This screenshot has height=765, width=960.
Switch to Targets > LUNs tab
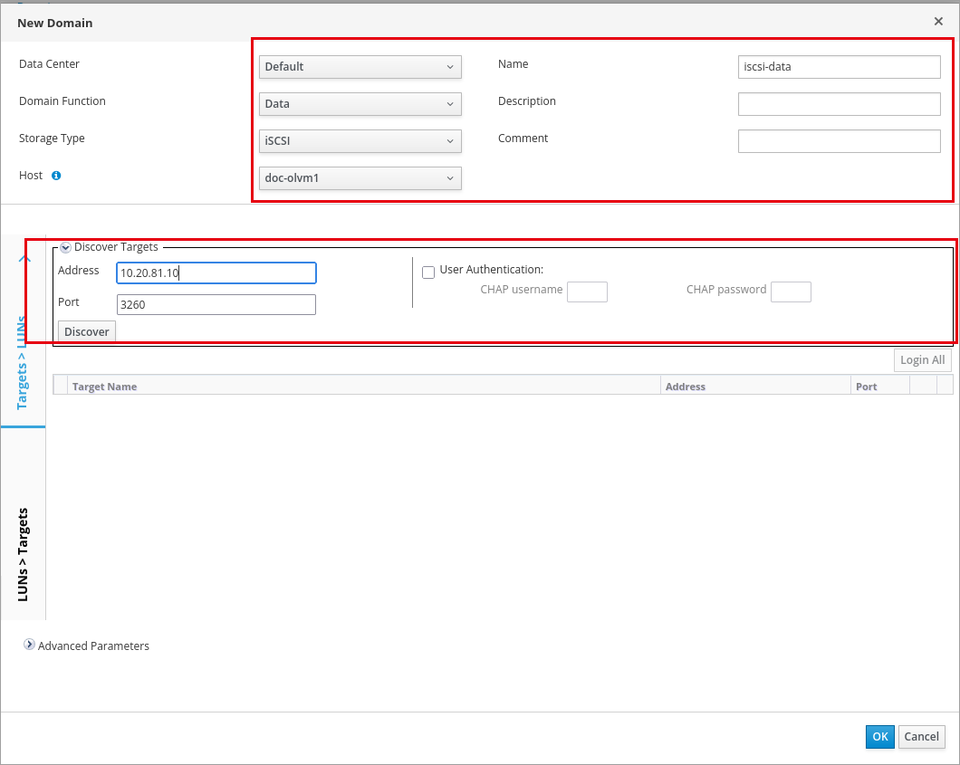tap(22, 361)
